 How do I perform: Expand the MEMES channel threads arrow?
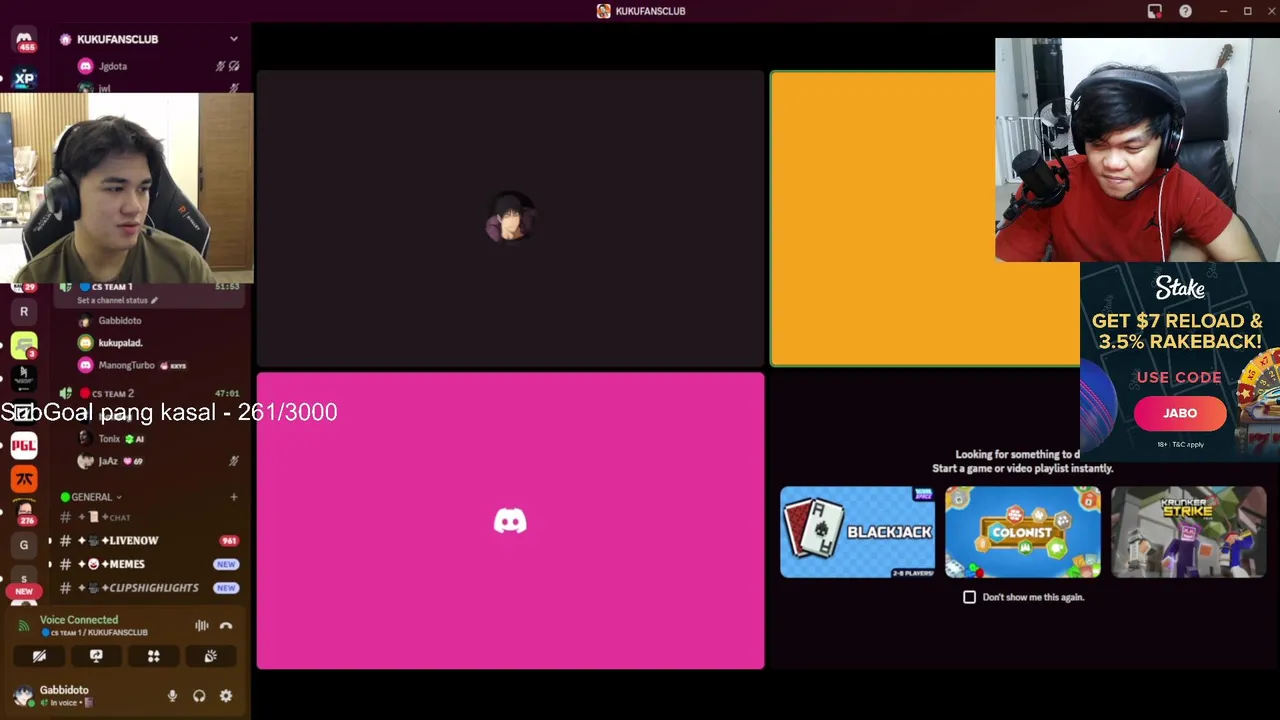click(50, 564)
